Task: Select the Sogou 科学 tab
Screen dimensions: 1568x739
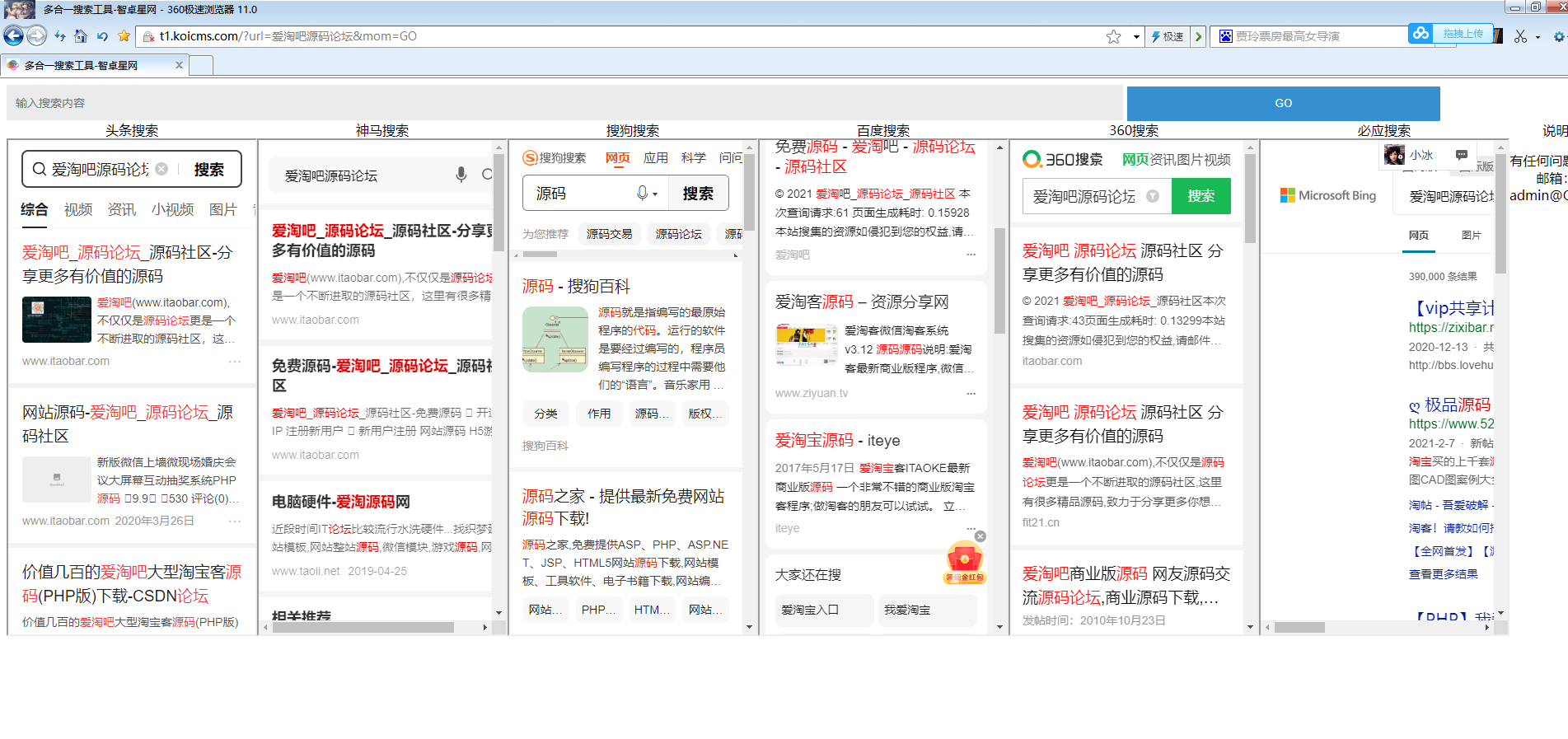Action: [x=694, y=157]
